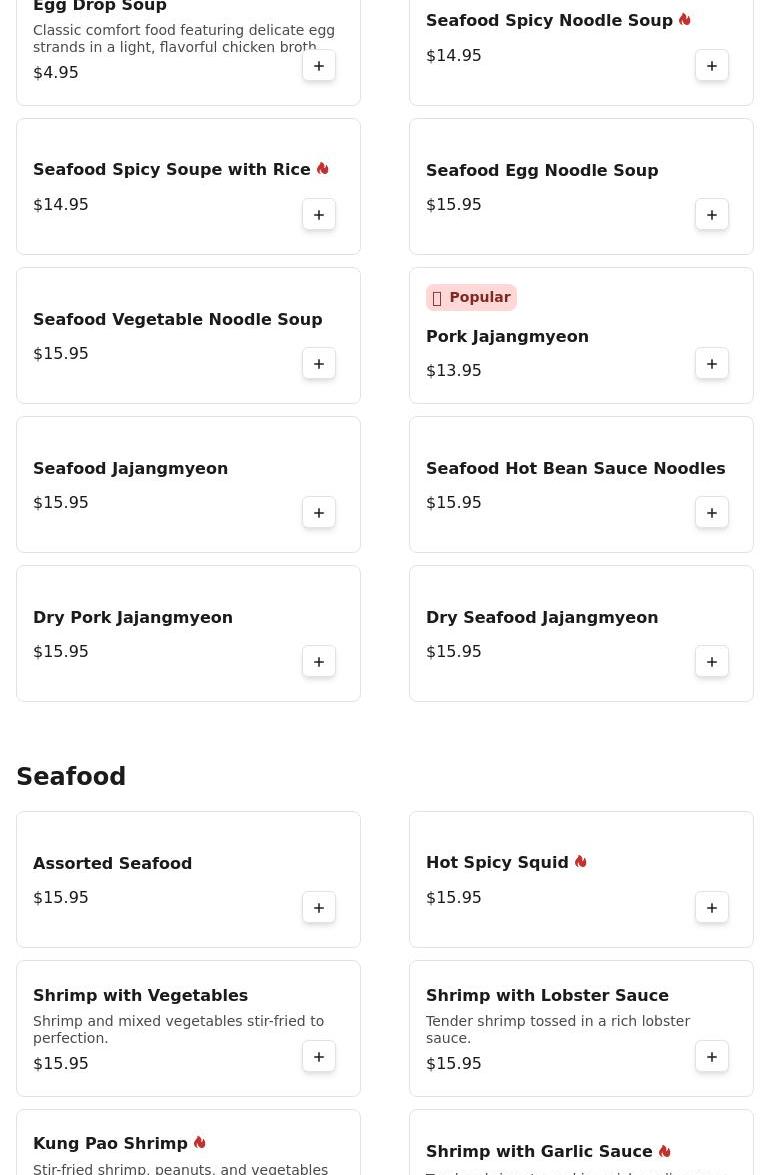Add Seafood Vegetable Noodle Soup to cart
This screenshot has height=1175, width=770.
(319, 364)
